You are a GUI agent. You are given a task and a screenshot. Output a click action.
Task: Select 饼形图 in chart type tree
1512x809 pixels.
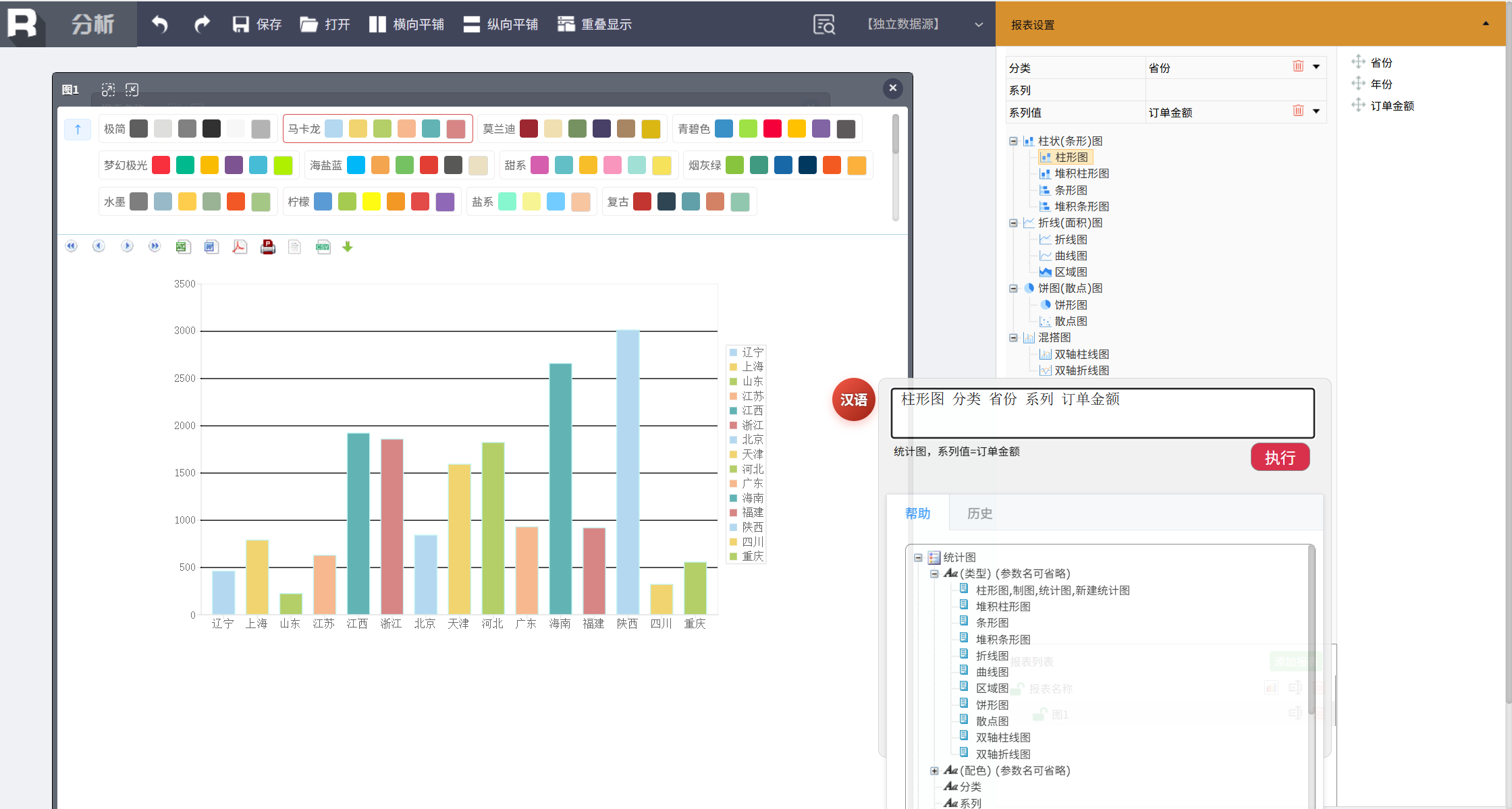tap(1071, 305)
